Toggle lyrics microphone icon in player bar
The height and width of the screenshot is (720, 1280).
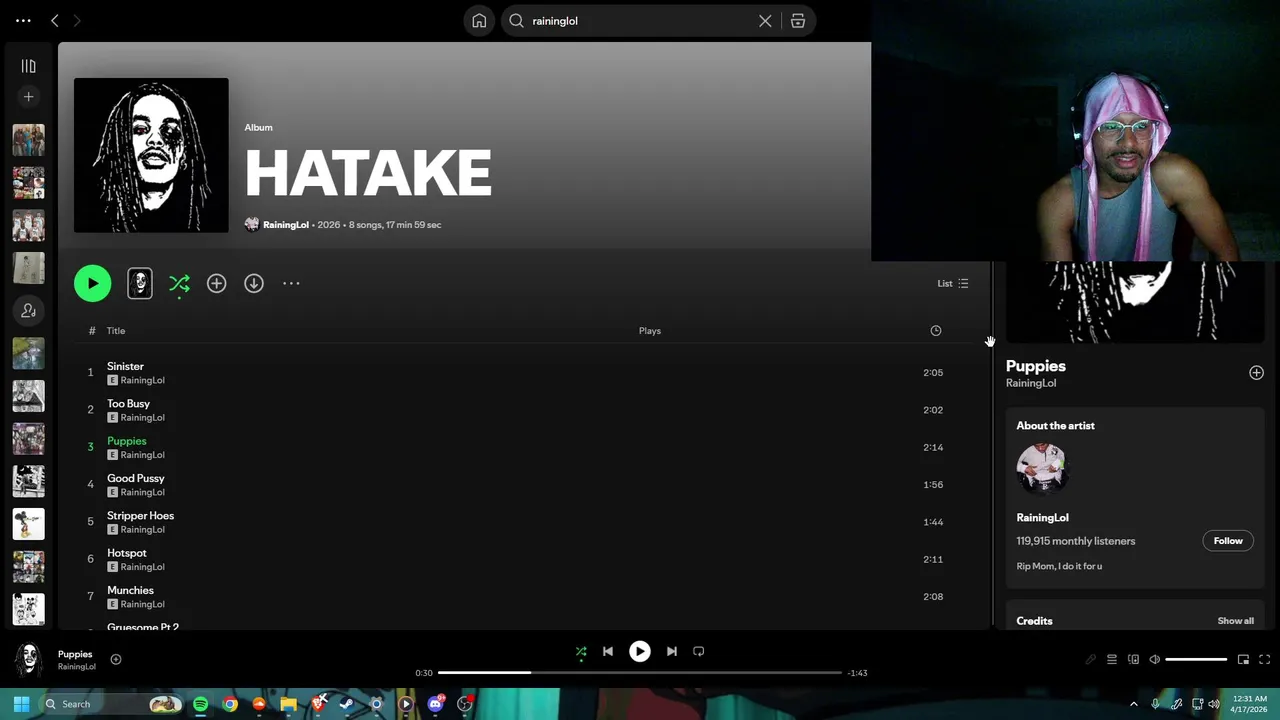pos(1090,660)
